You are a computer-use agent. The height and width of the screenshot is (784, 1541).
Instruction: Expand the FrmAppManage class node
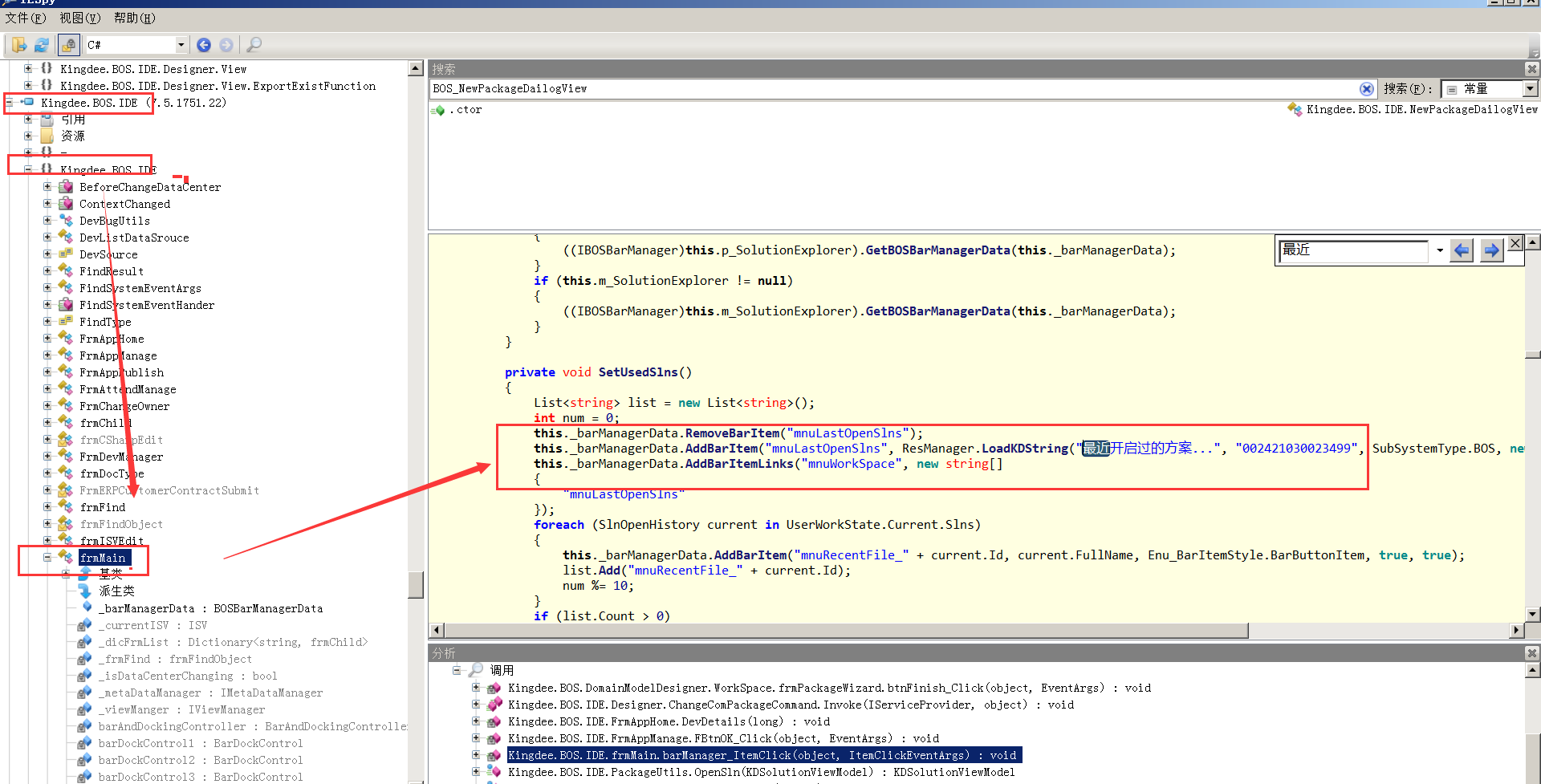[47, 355]
